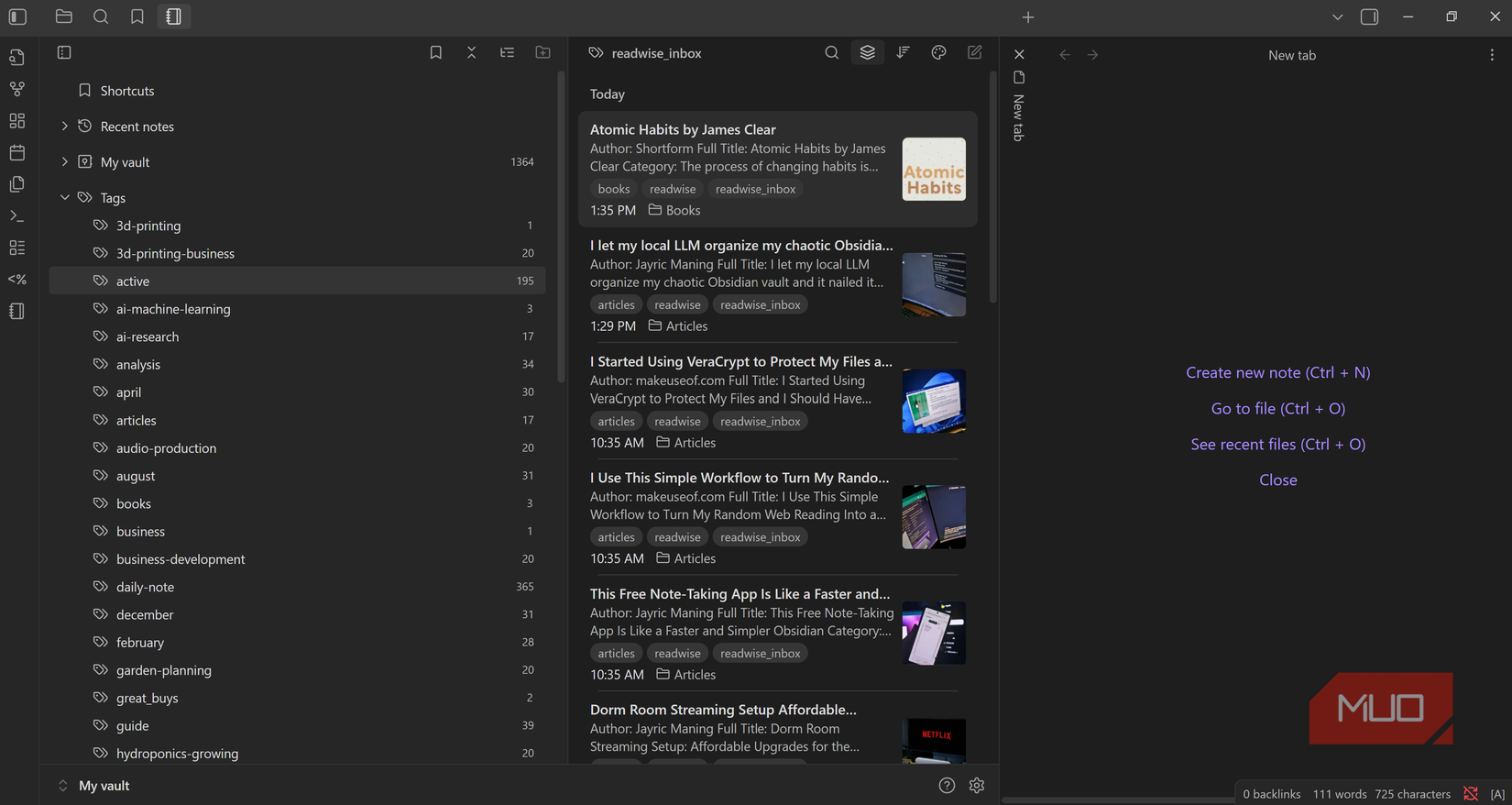Open the bases view ribbon icon
1512x805 pixels.
point(17,248)
